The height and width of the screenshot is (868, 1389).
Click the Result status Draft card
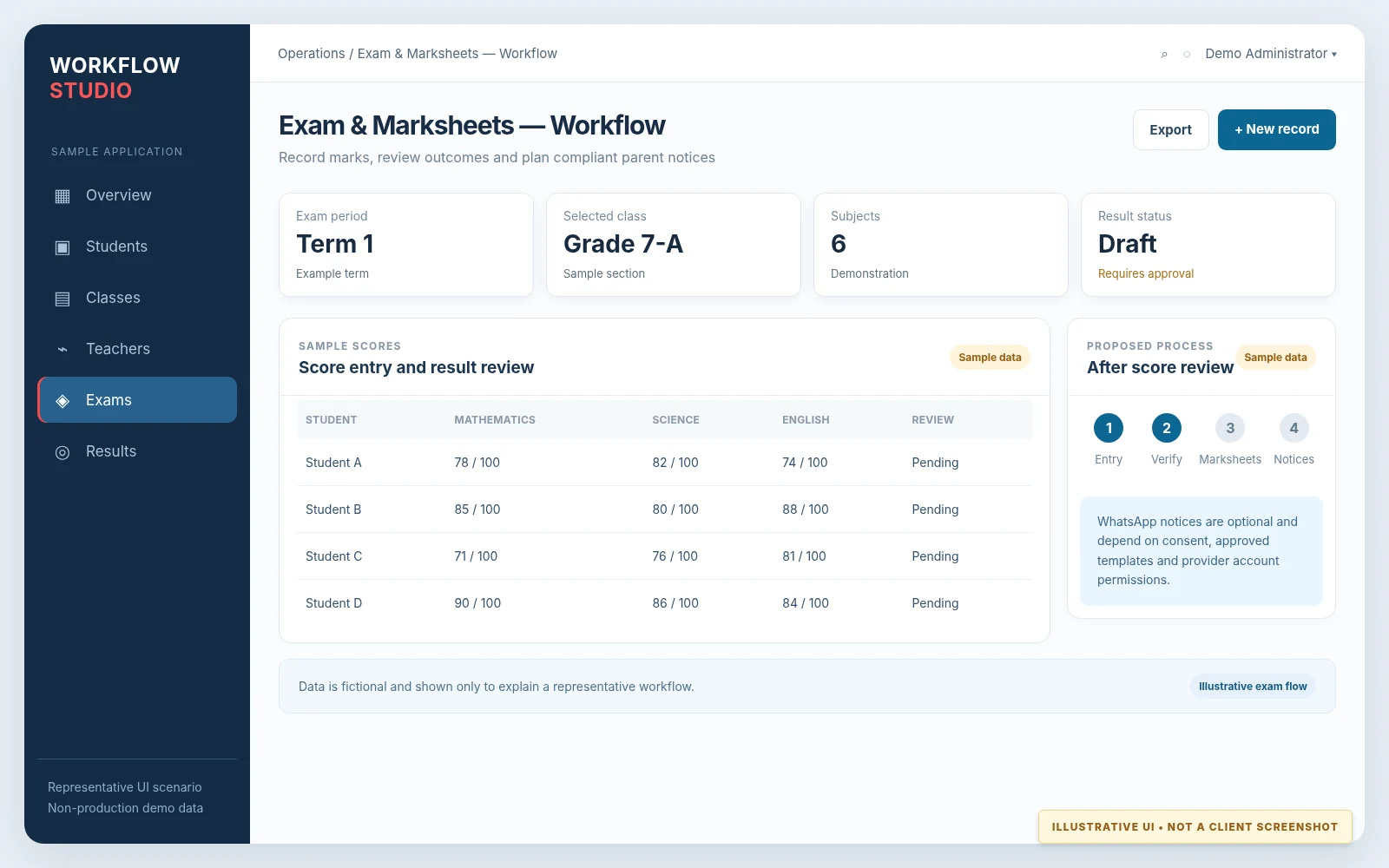pyautogui.click(x=1208, y=245)
